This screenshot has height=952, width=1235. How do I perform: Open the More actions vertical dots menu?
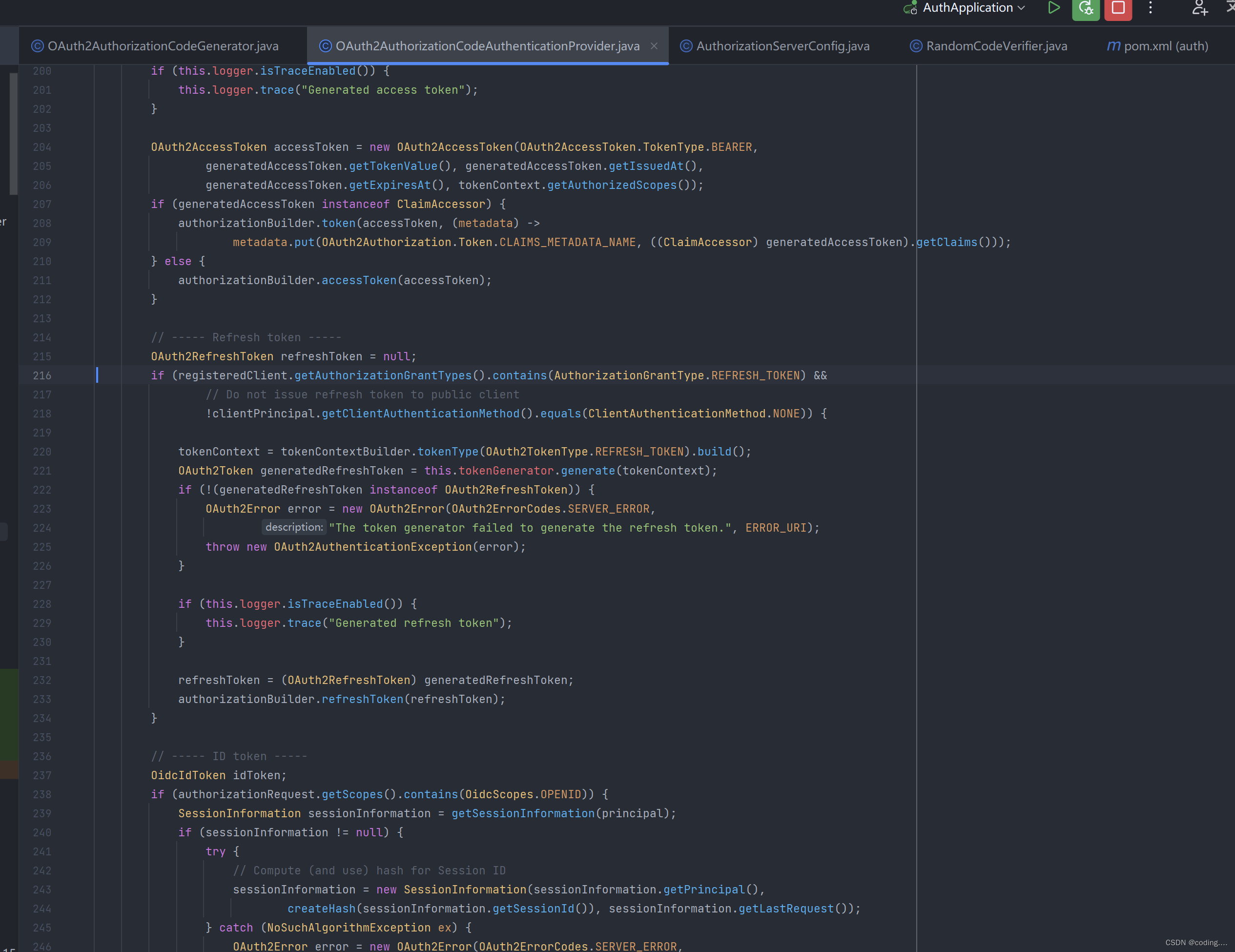(x=1150, y=8)
